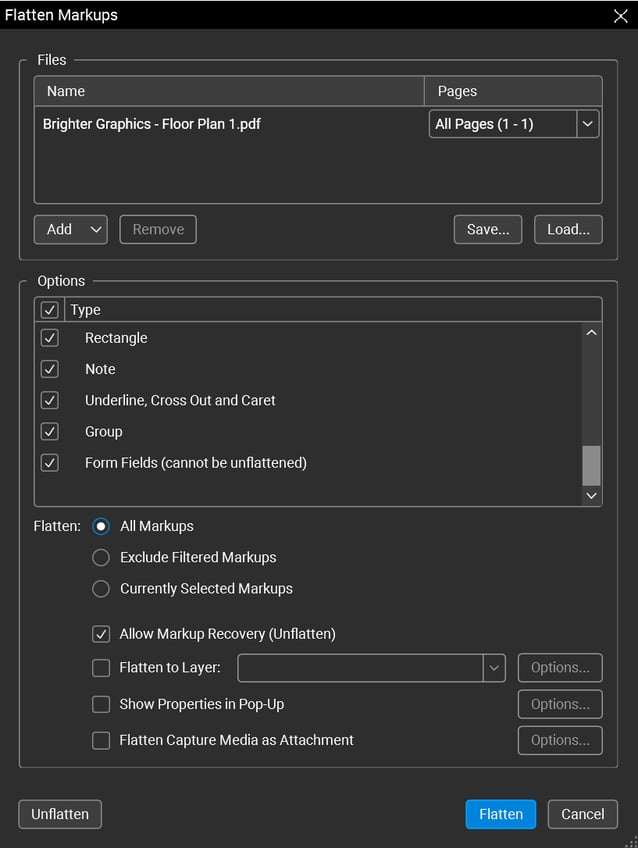Click the Flatten button
This screenshot has height=848, width=638.
[500, 814]
